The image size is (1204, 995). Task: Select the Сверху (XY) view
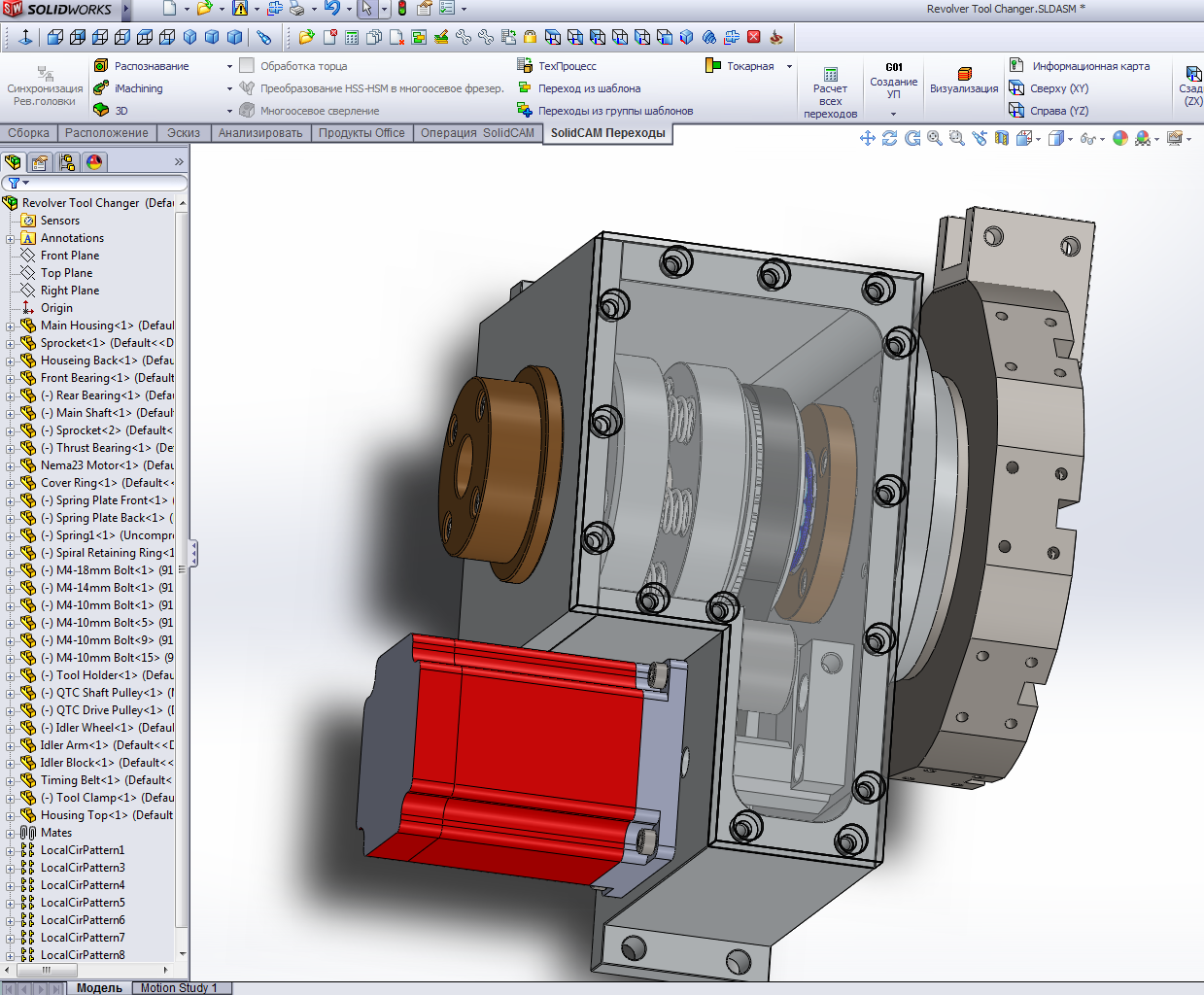click(x=1058, y=88)
